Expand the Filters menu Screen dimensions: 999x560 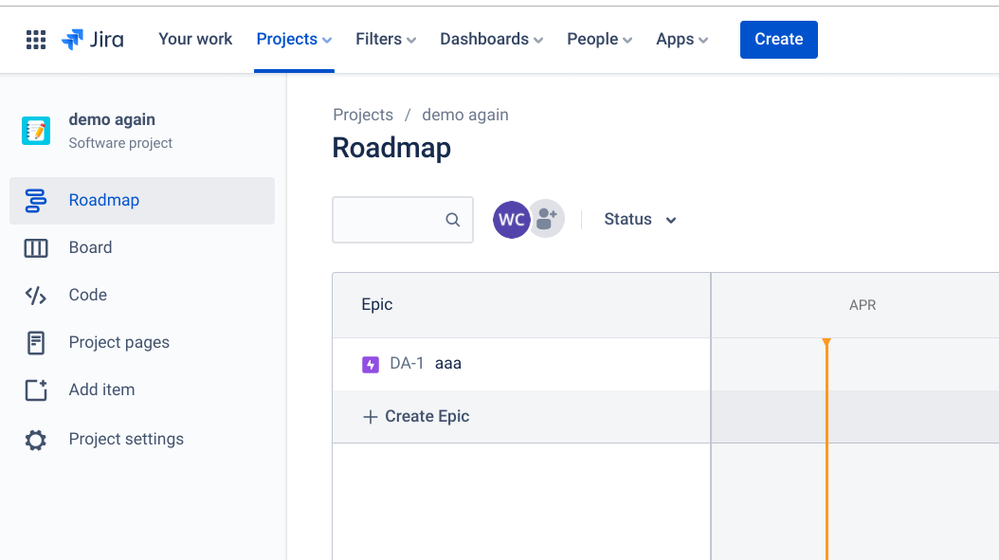coord(385,39)
